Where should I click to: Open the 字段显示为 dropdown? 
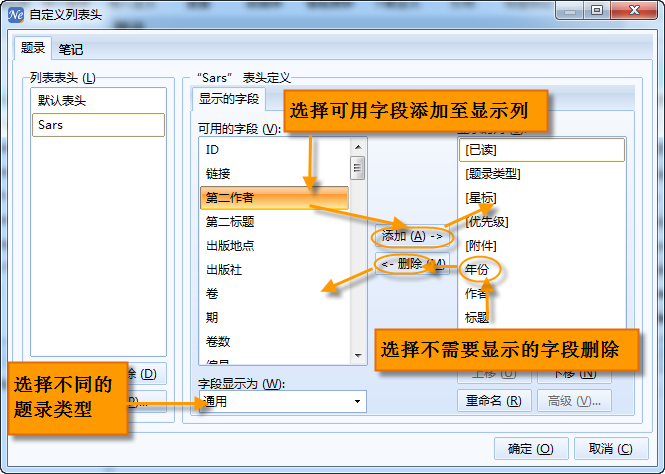(282, 401)
